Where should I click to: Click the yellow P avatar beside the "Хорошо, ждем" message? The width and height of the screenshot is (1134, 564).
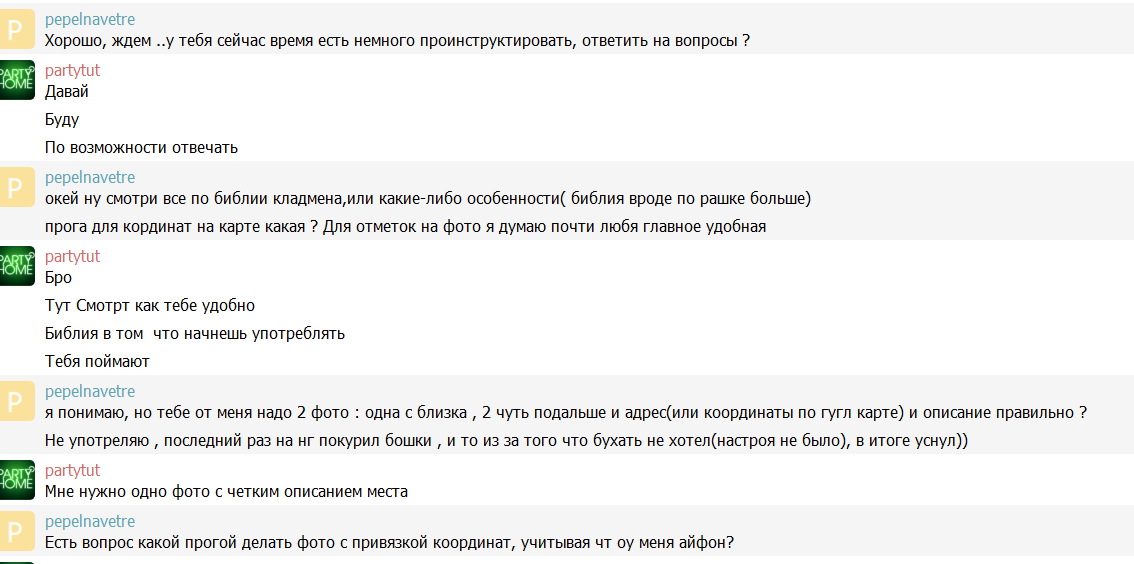click(x=17, y=30)
